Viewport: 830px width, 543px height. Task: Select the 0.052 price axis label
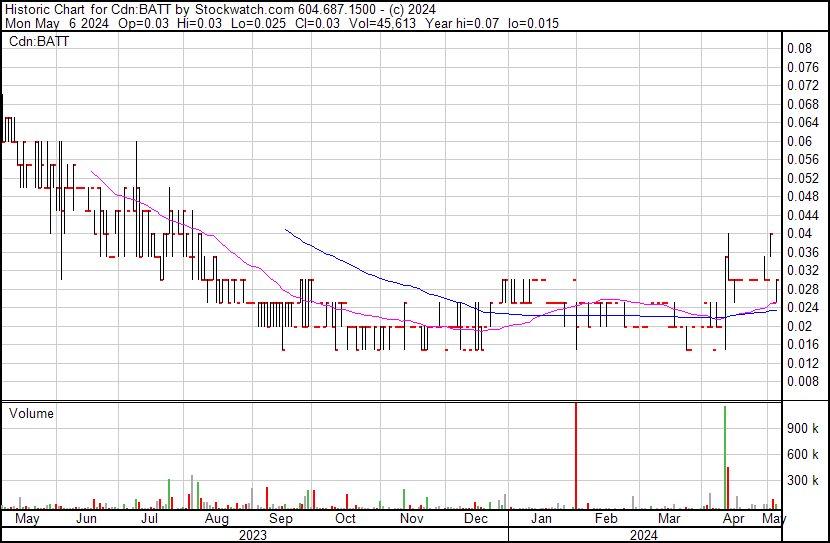click(x=803, y=178)
